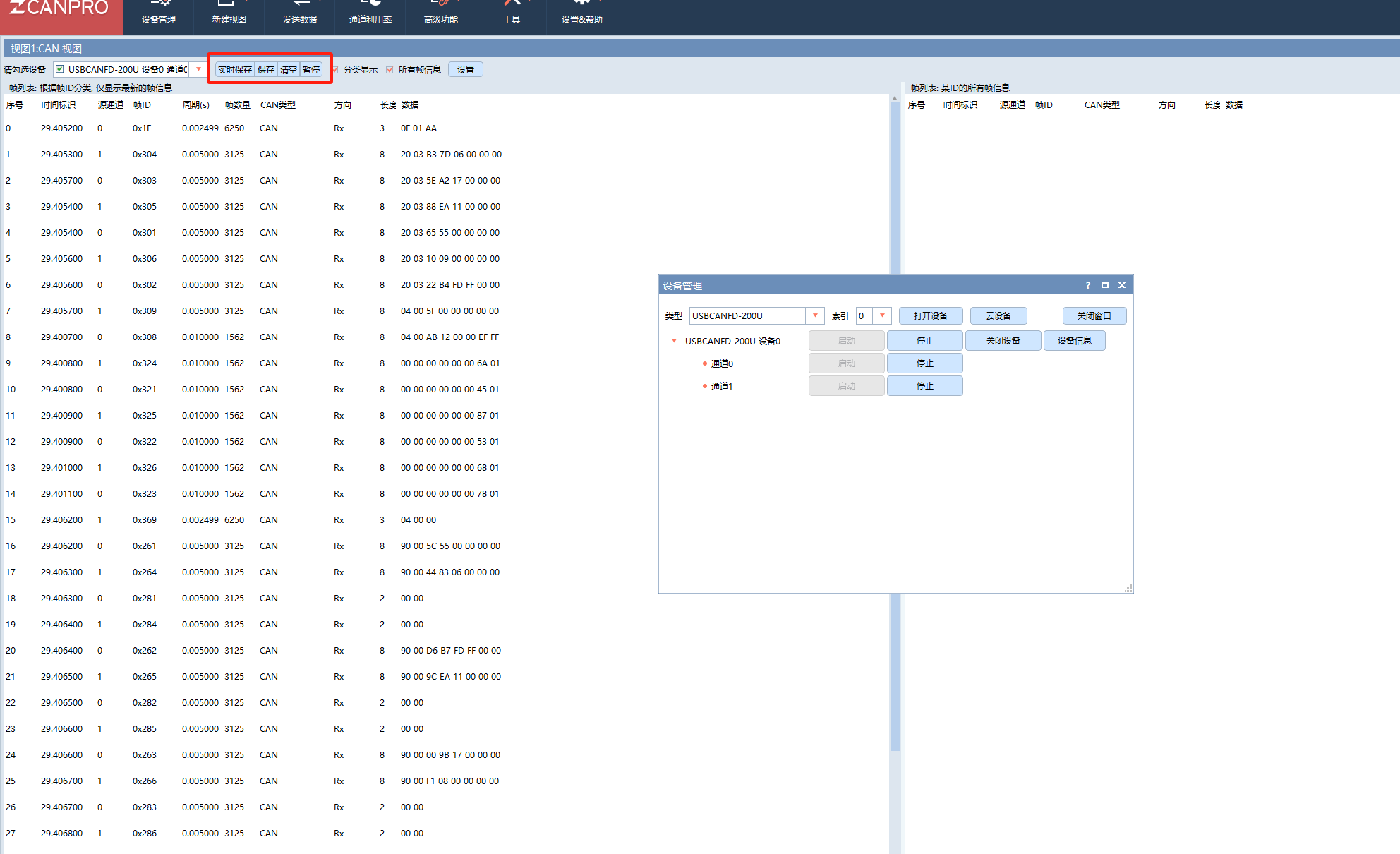Click the 设备信息 button
The height and width of the screenshot is (854, 1400).
(x=1075, y=341)
